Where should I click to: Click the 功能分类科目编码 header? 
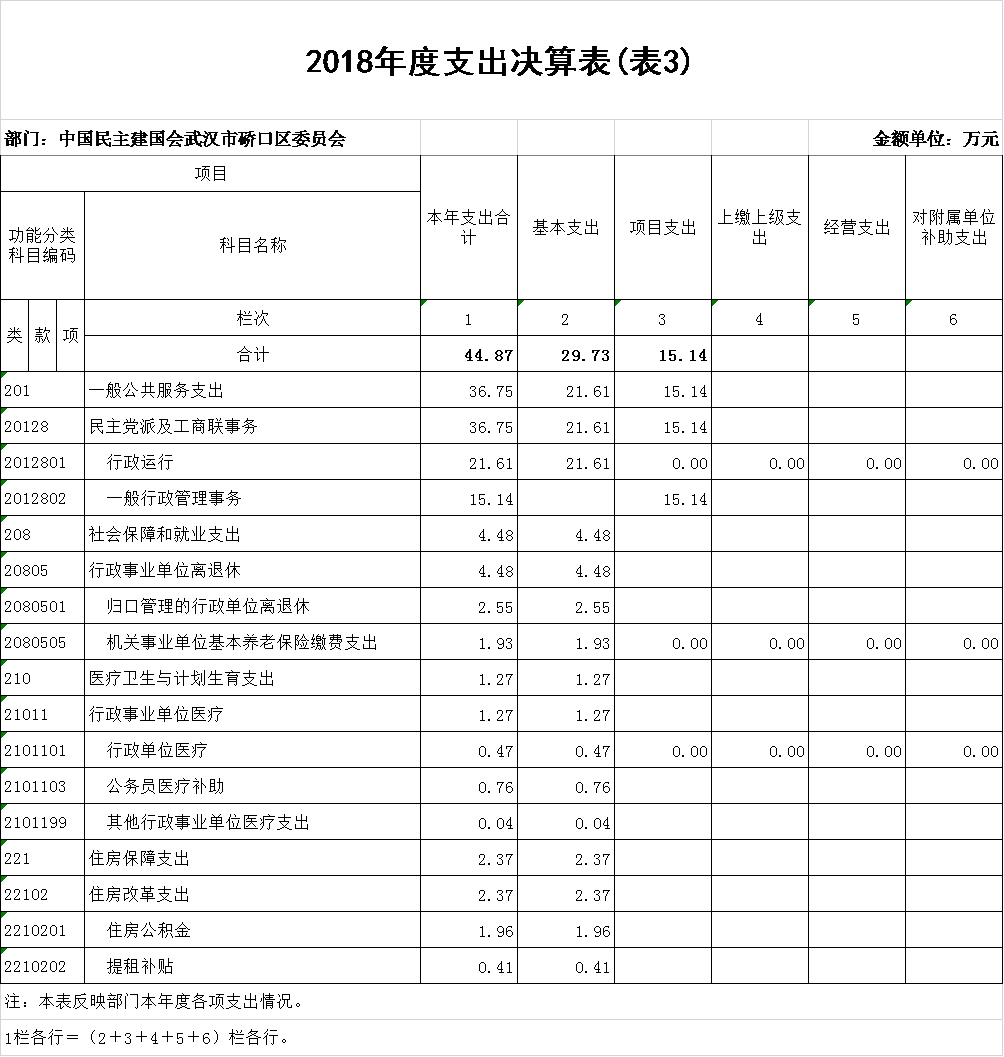42,245
